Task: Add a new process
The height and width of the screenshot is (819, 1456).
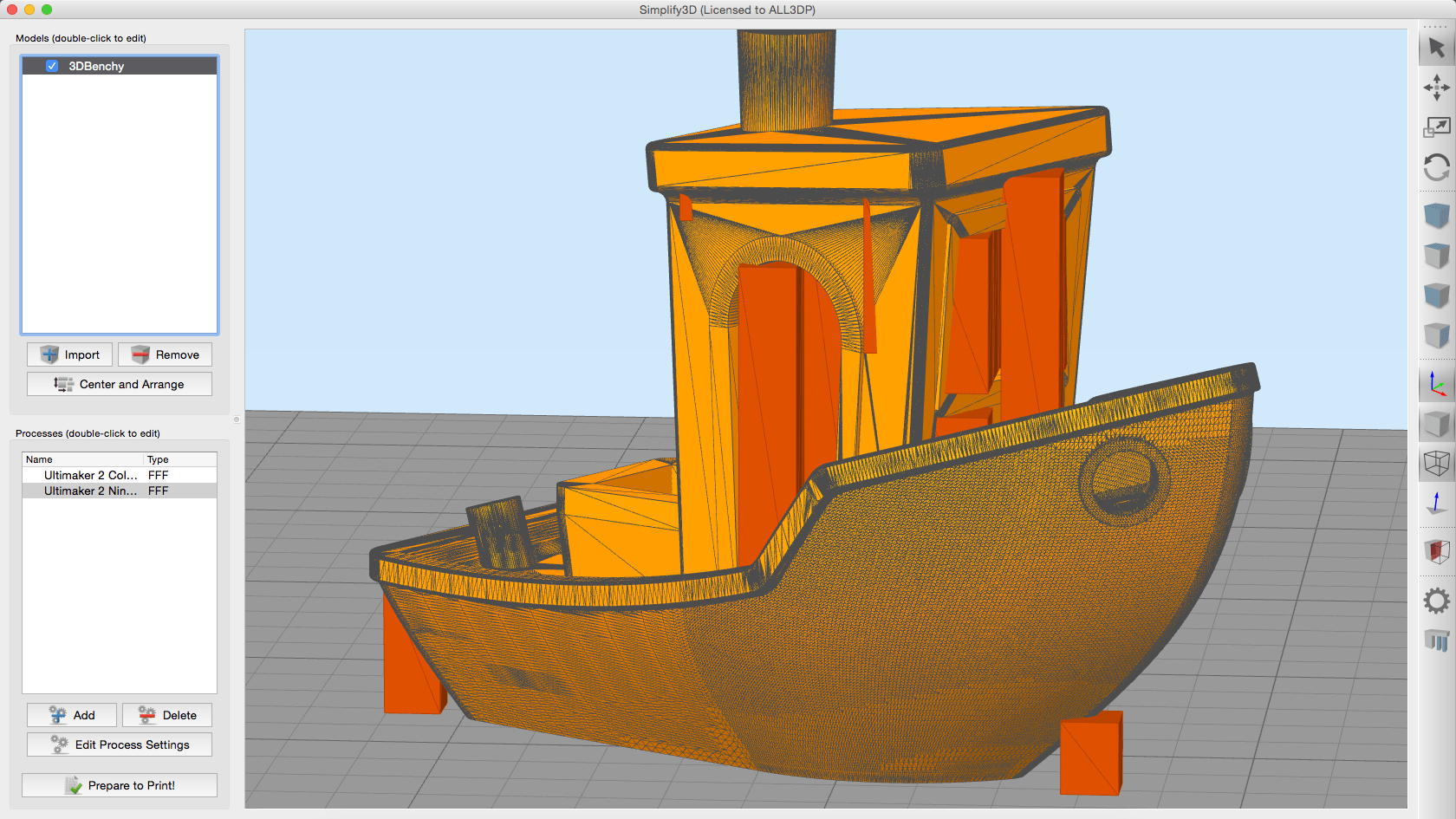Action: (x=71, y=715)
